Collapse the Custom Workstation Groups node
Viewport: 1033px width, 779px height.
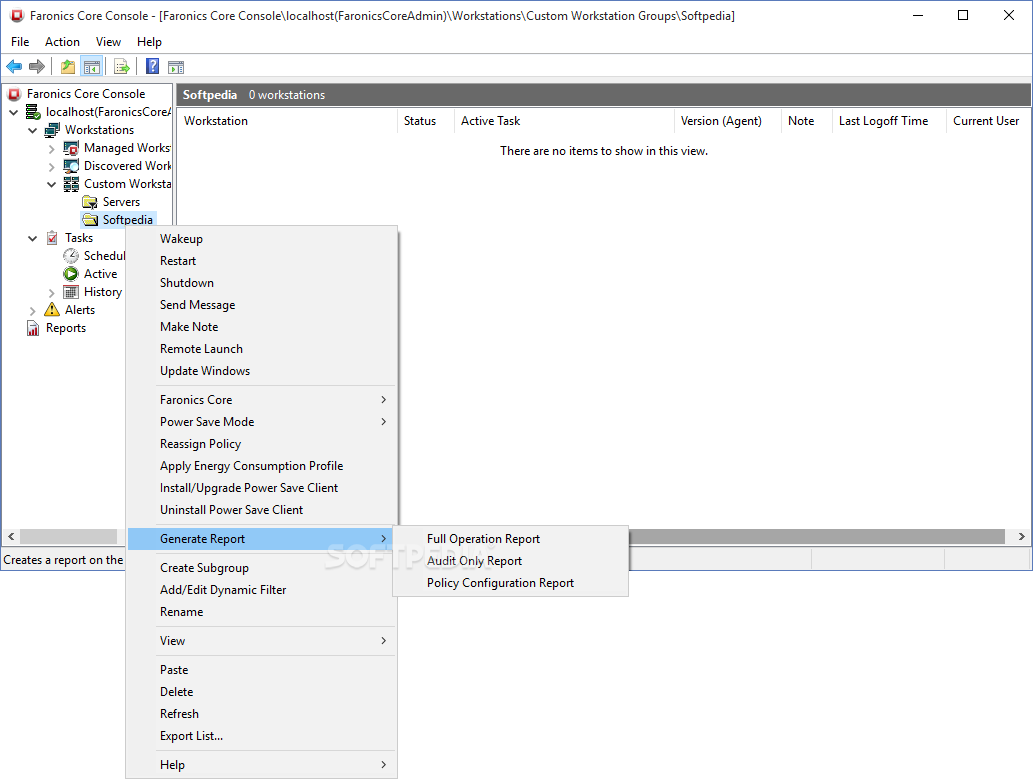pos(51,185)
